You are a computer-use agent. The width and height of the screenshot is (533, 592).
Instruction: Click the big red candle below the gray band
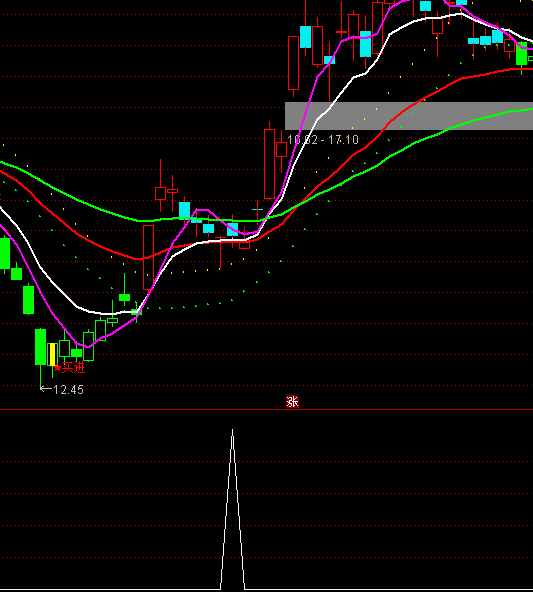(270, 164)
